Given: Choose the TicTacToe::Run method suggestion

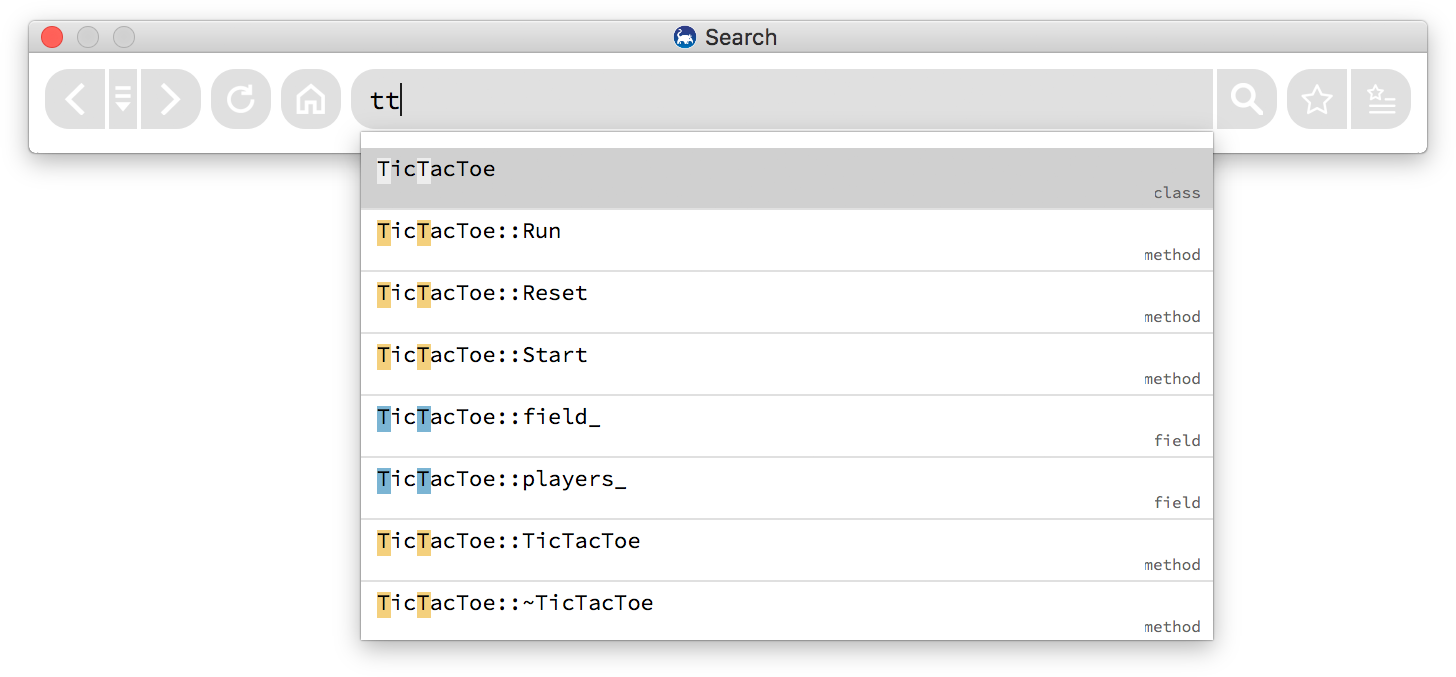Looking at the screenshot, I should pos(786,241).
